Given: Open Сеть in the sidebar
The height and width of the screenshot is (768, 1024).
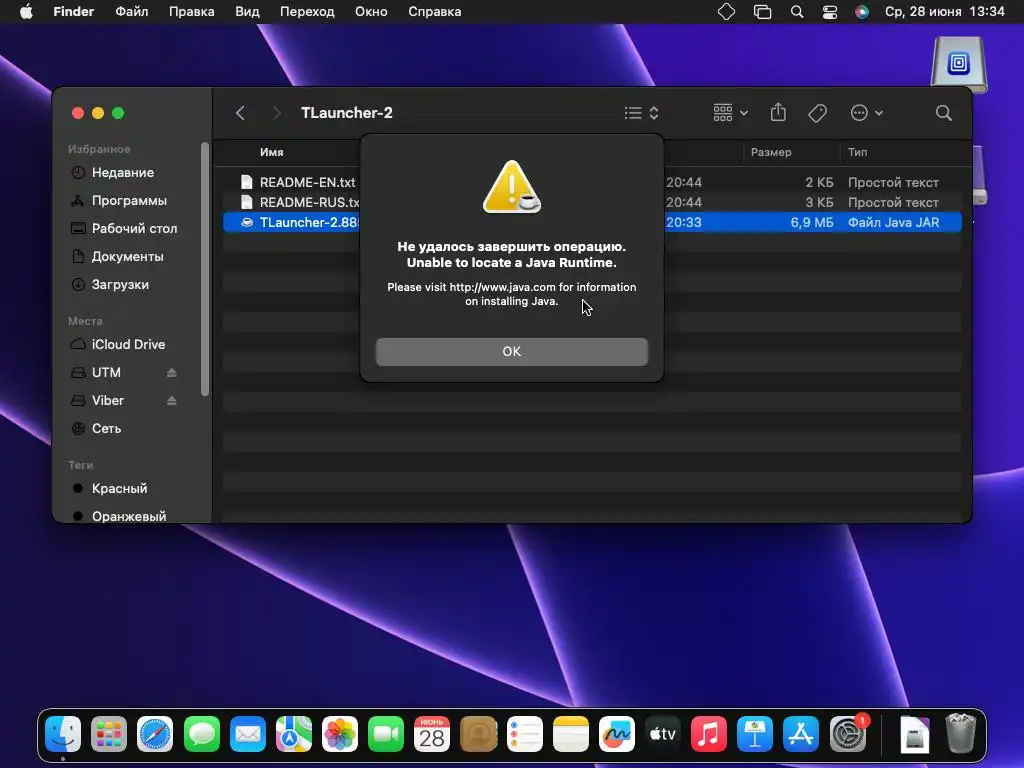Looking at the screenshot, I should pyautogui.click(x=106, y=428).
